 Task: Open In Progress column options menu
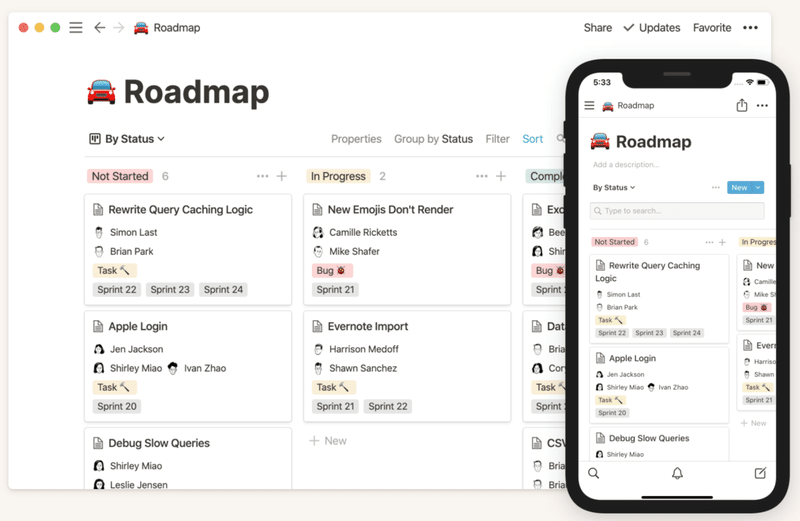[x=482, y=176]
